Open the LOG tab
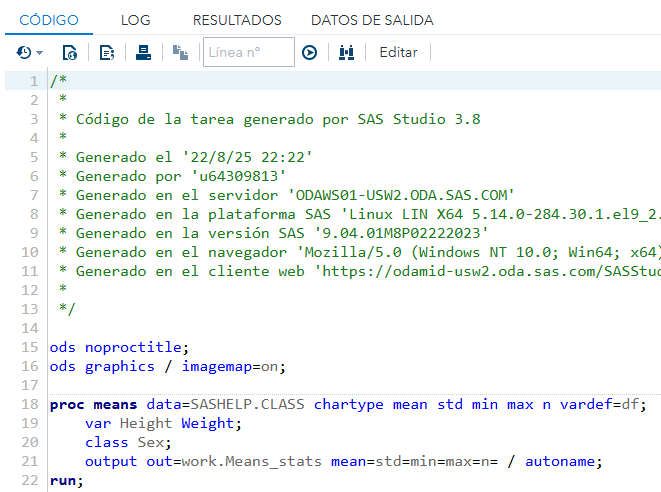 tap(135, 20)
